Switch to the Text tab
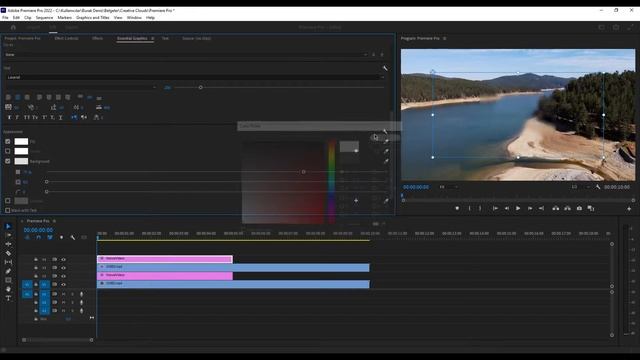 [165, 38]
